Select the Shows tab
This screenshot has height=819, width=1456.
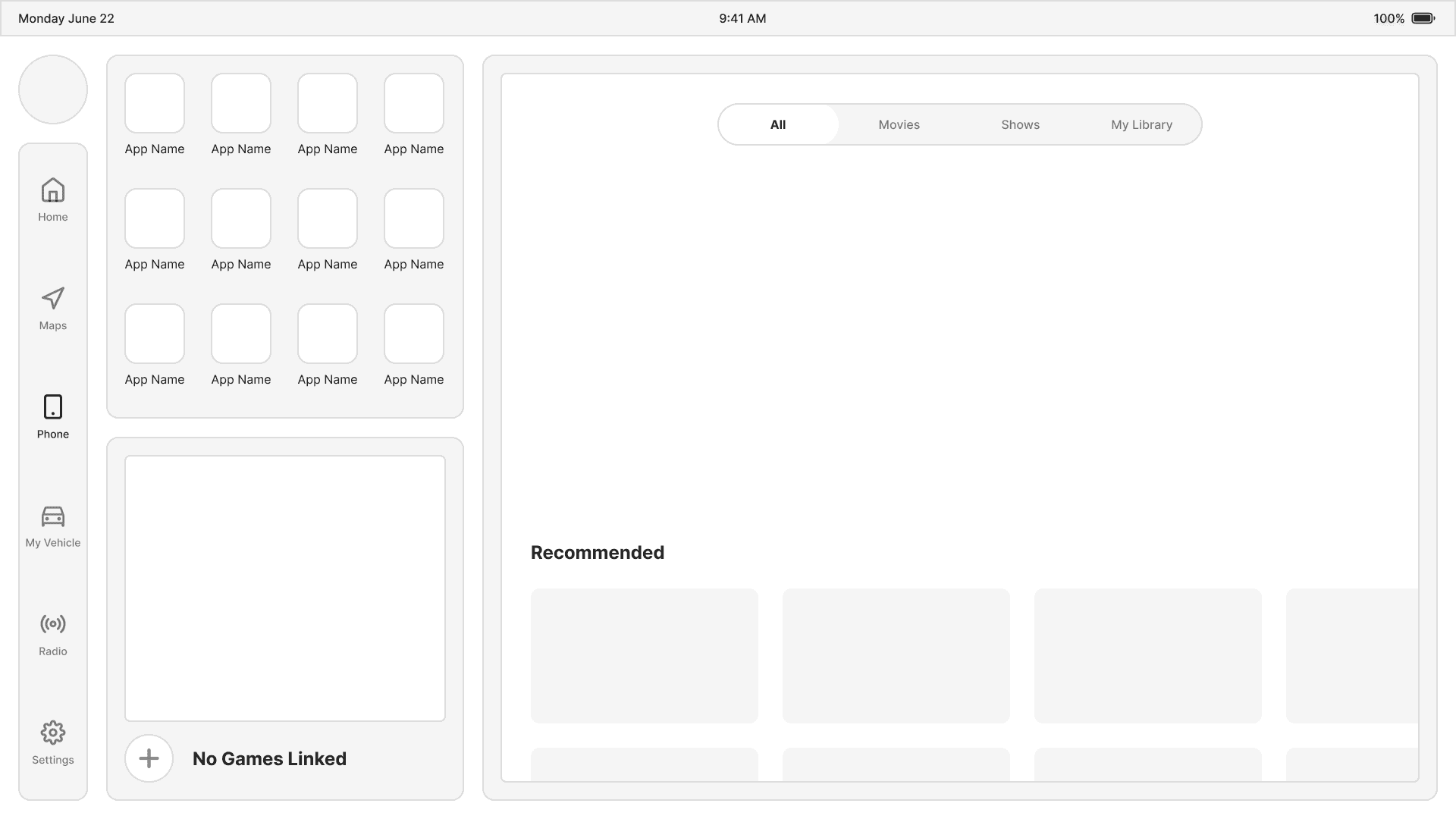pos(1020,124)
